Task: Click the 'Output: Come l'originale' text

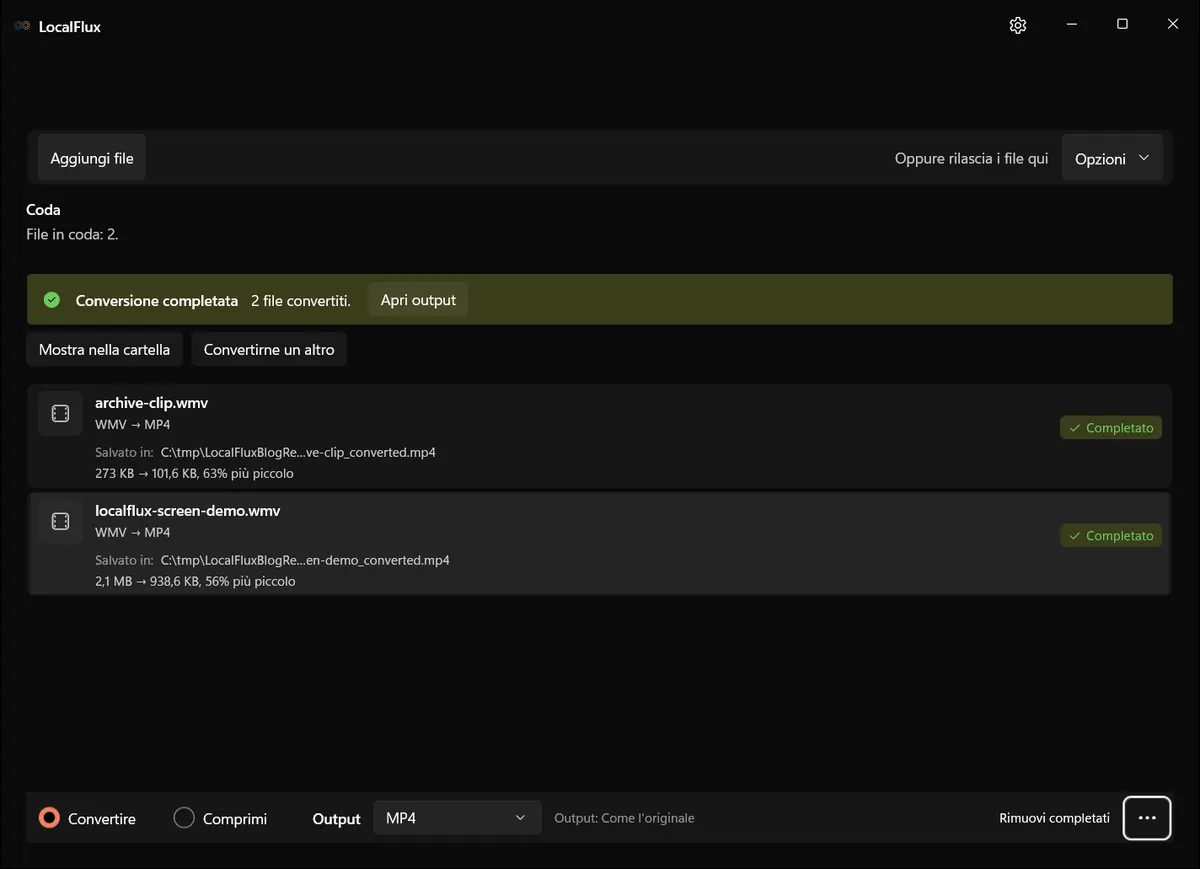Action: click(x=624, y=818)
